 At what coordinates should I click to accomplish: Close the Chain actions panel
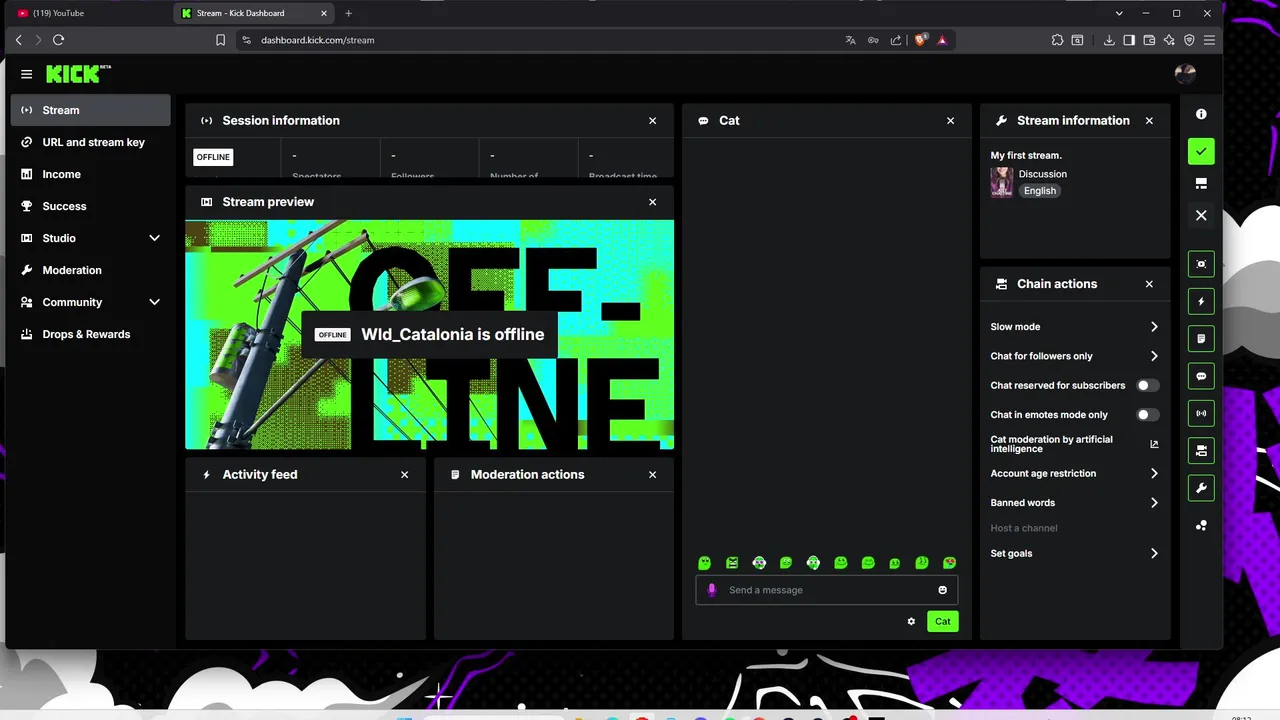pos(1149,284)
